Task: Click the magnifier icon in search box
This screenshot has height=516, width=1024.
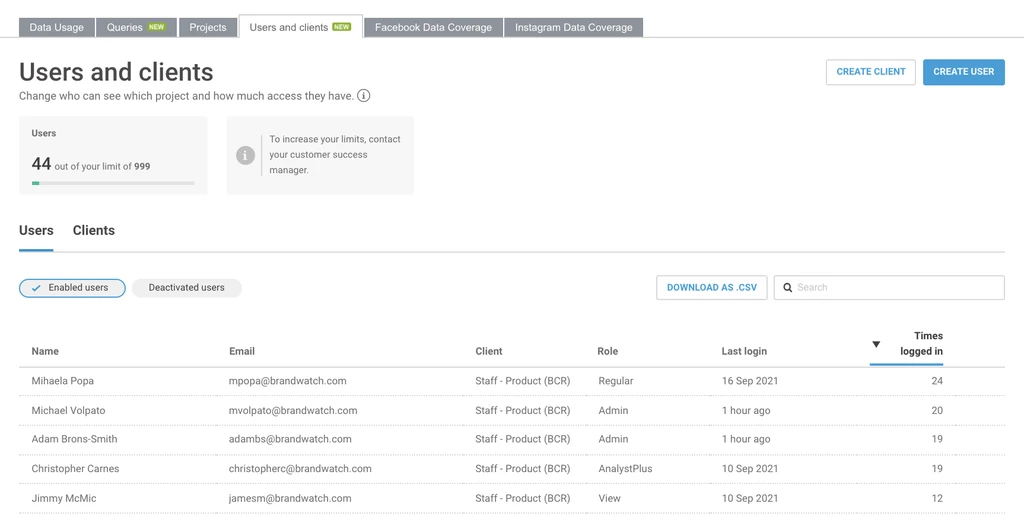Action: click(788, 288)
